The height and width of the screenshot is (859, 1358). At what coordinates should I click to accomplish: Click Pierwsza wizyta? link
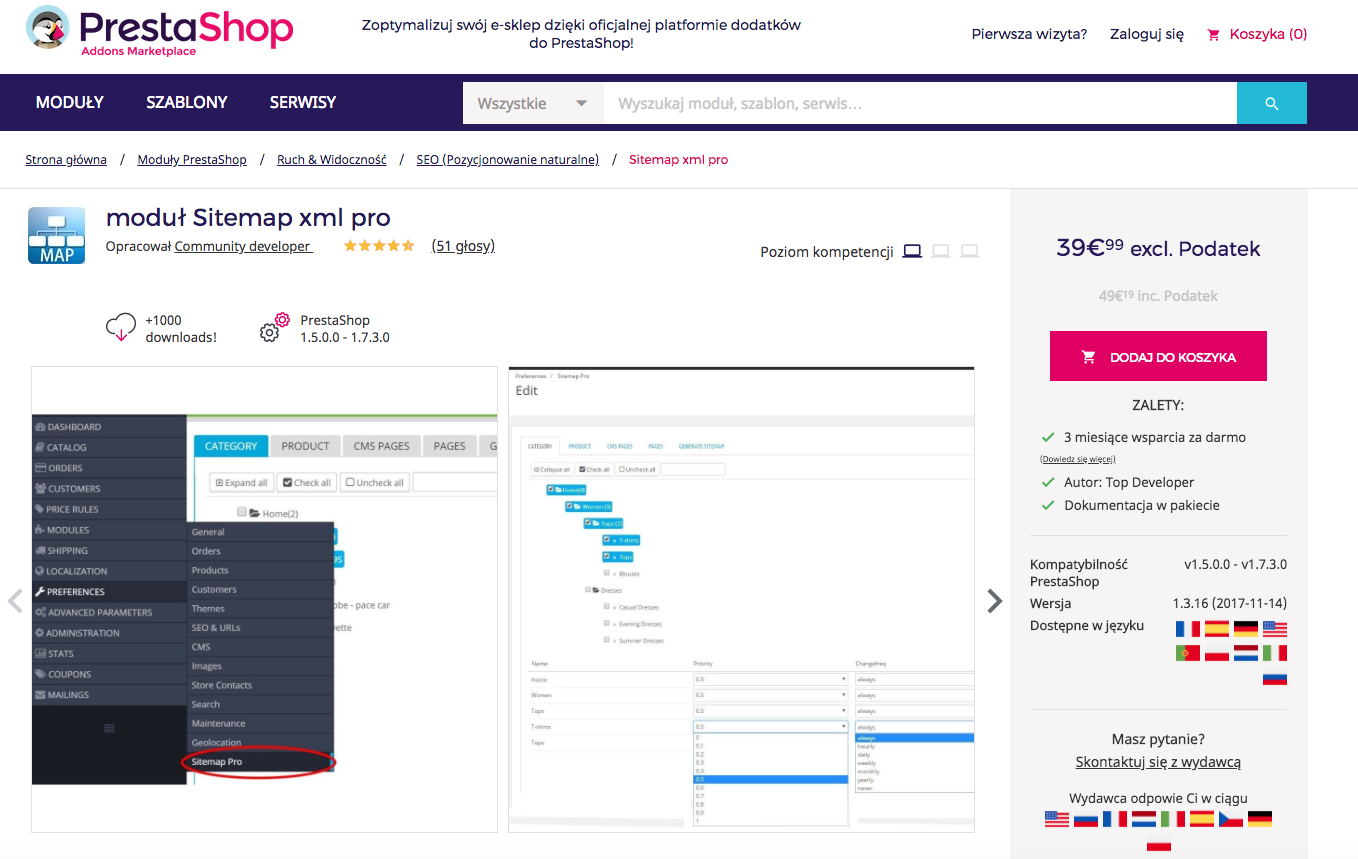(1029, 34)
